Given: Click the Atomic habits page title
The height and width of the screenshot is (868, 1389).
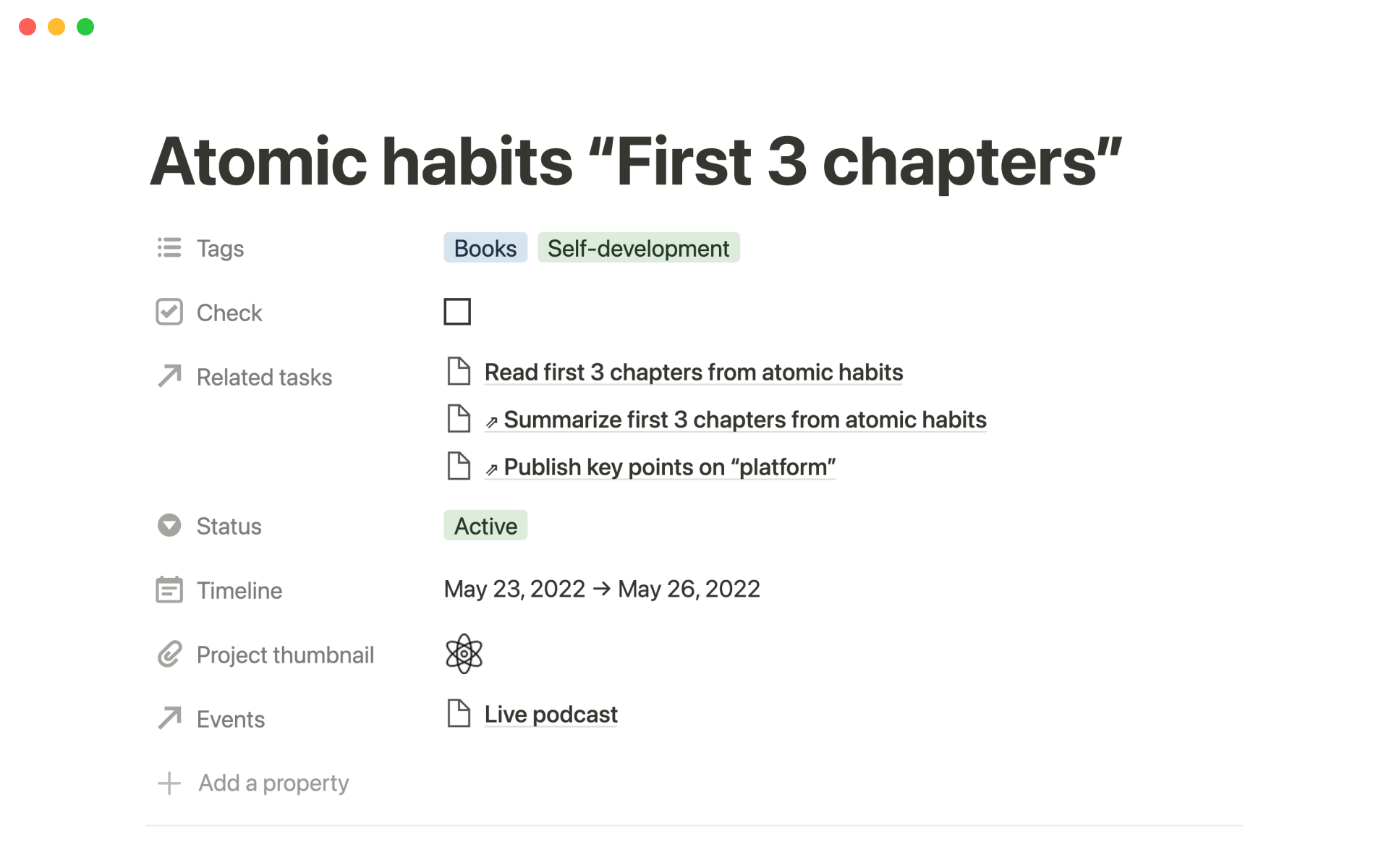Looking at the screenshot, I should tap(635, 162).
